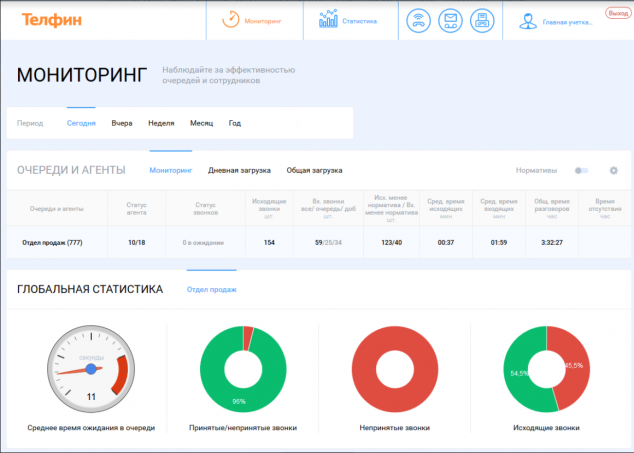
Task: Click the Принятые/непринятые звонки donut chart
Action: 243,369
